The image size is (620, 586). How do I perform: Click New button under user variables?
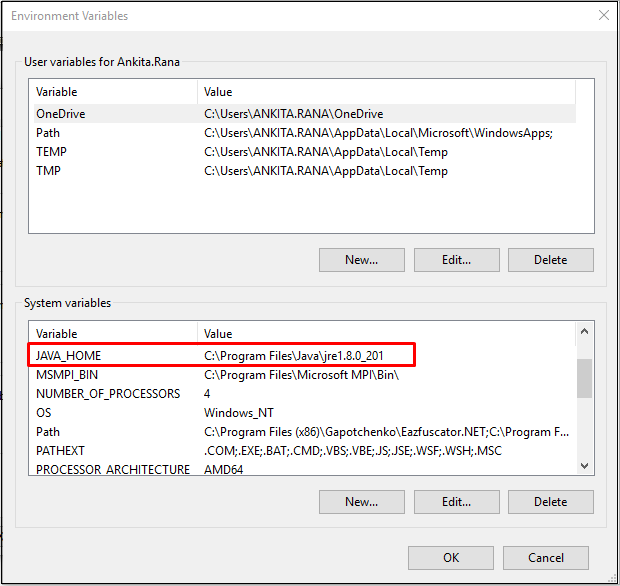pyautogui.click(x=361, y=260)
